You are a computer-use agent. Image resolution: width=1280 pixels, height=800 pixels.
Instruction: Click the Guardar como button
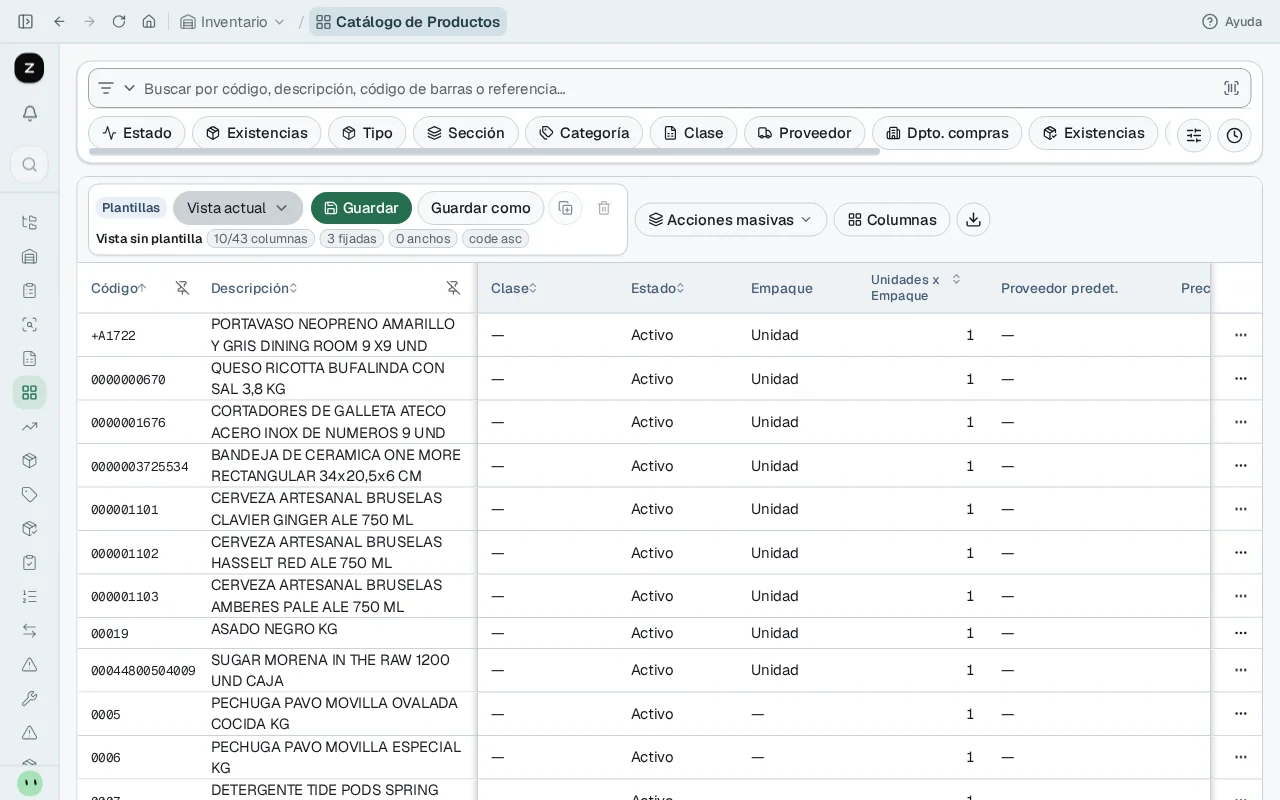(x=481, y=208)
